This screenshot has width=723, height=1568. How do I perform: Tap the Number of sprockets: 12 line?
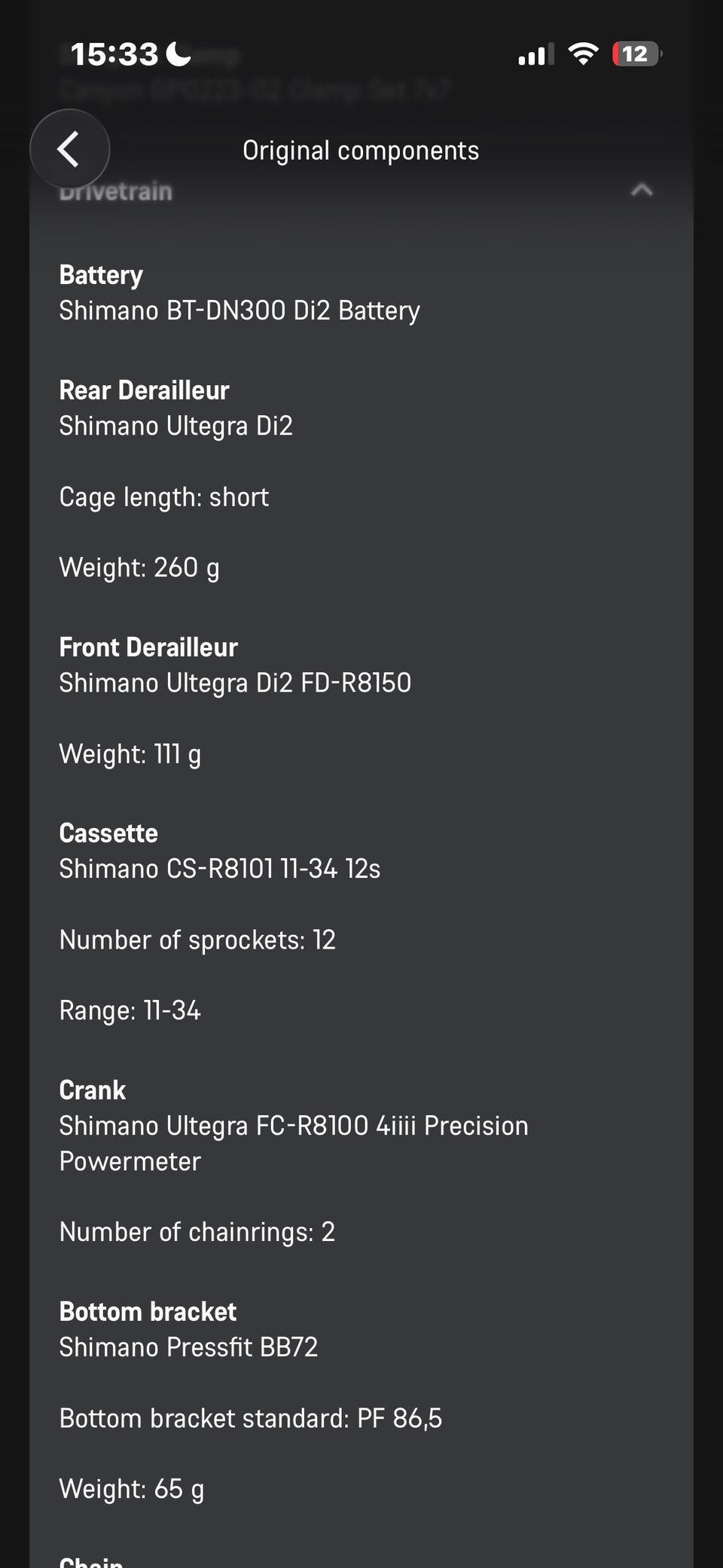coord(197,940)
